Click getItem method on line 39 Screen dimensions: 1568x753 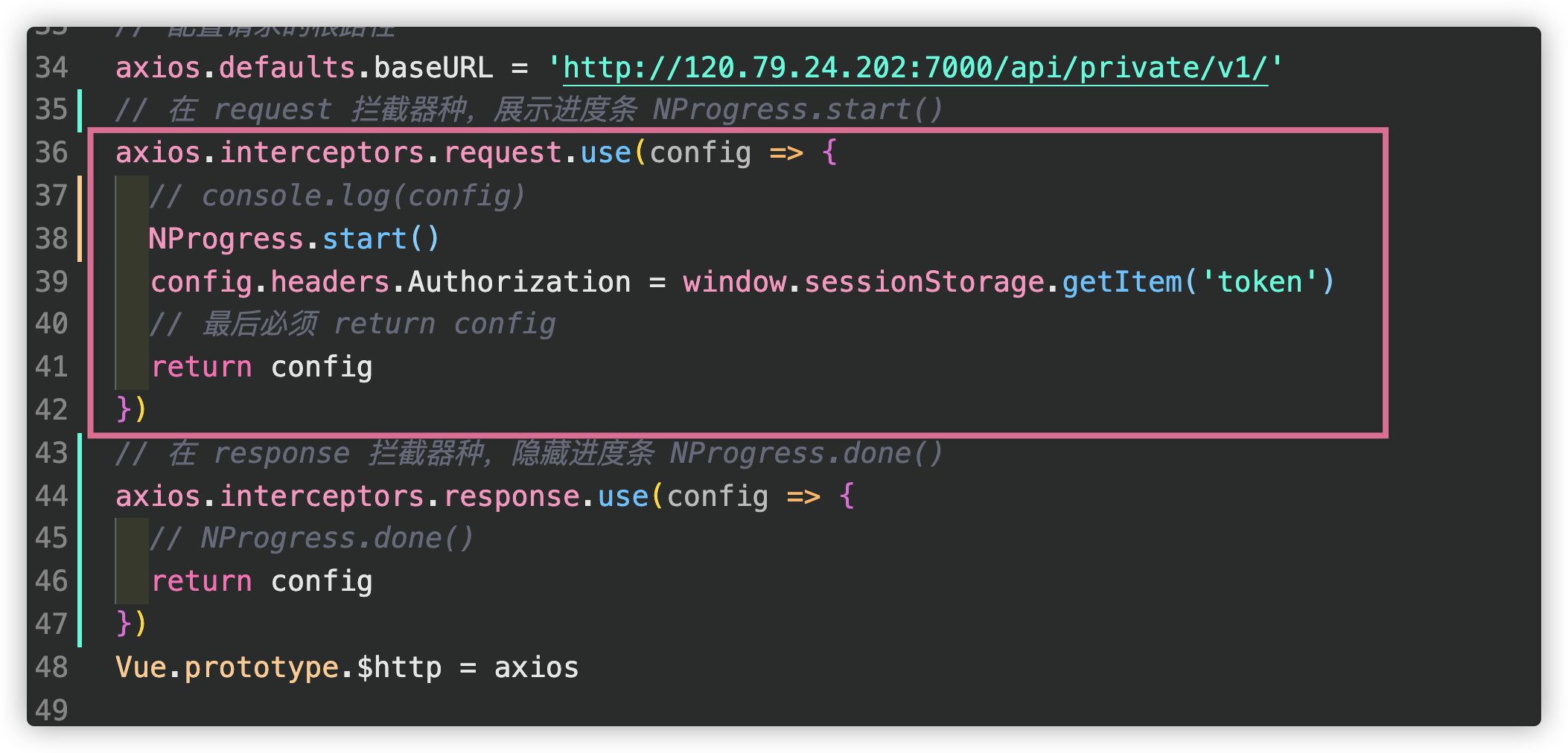click(1121, 282)
